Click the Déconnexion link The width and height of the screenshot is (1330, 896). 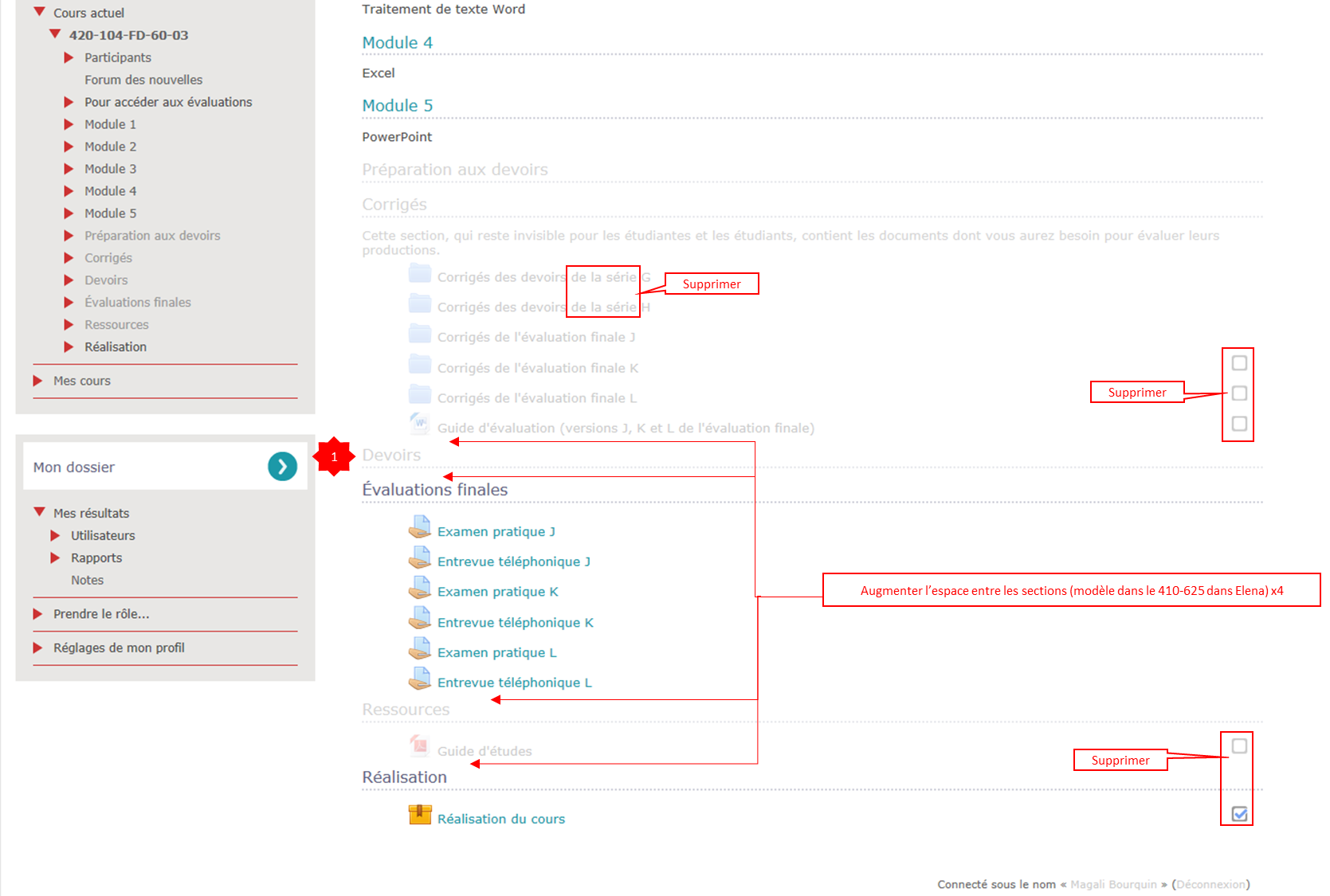(1210, 885)
